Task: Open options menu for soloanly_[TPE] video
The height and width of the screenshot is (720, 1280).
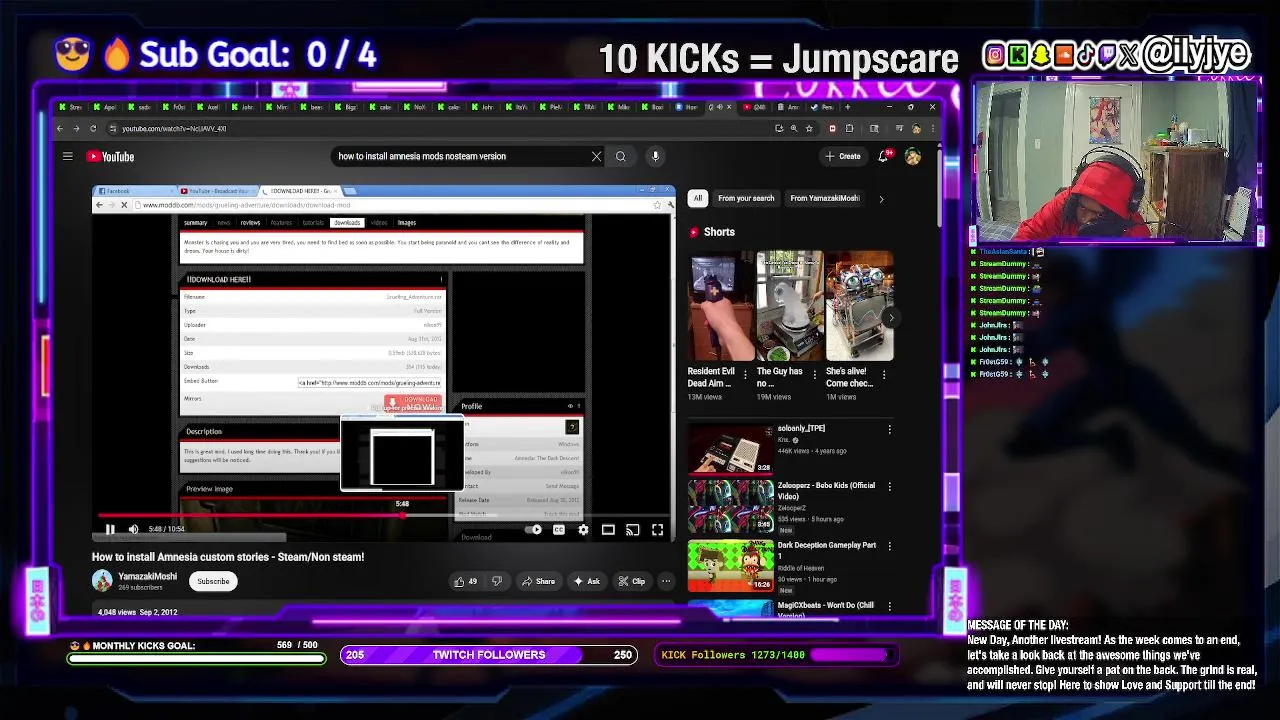Action: pyautogui.click(x=889, y=430)
